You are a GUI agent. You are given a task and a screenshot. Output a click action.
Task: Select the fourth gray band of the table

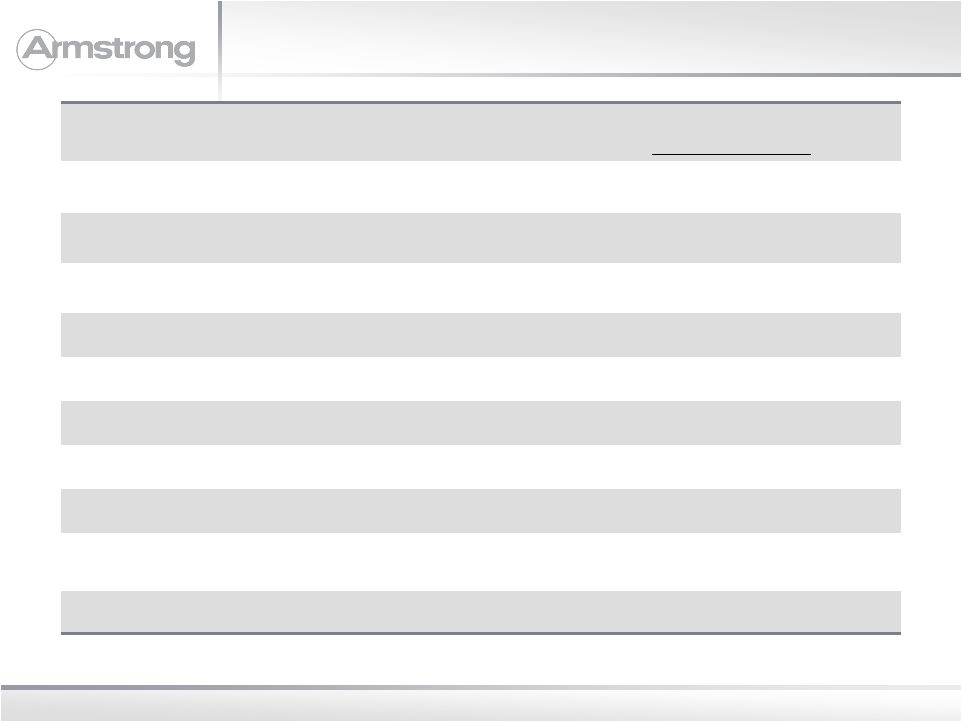pyautogui.click(x=480, y=423)
